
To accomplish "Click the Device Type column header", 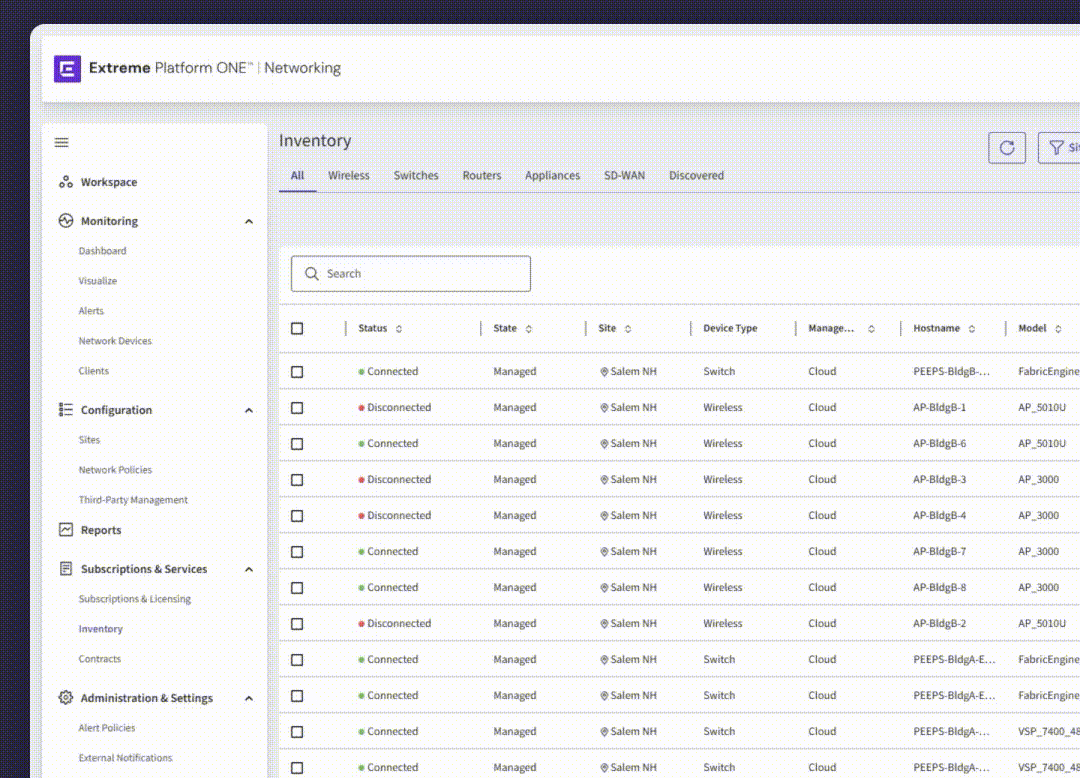I will pyautogui.click(x=730, y=328).
